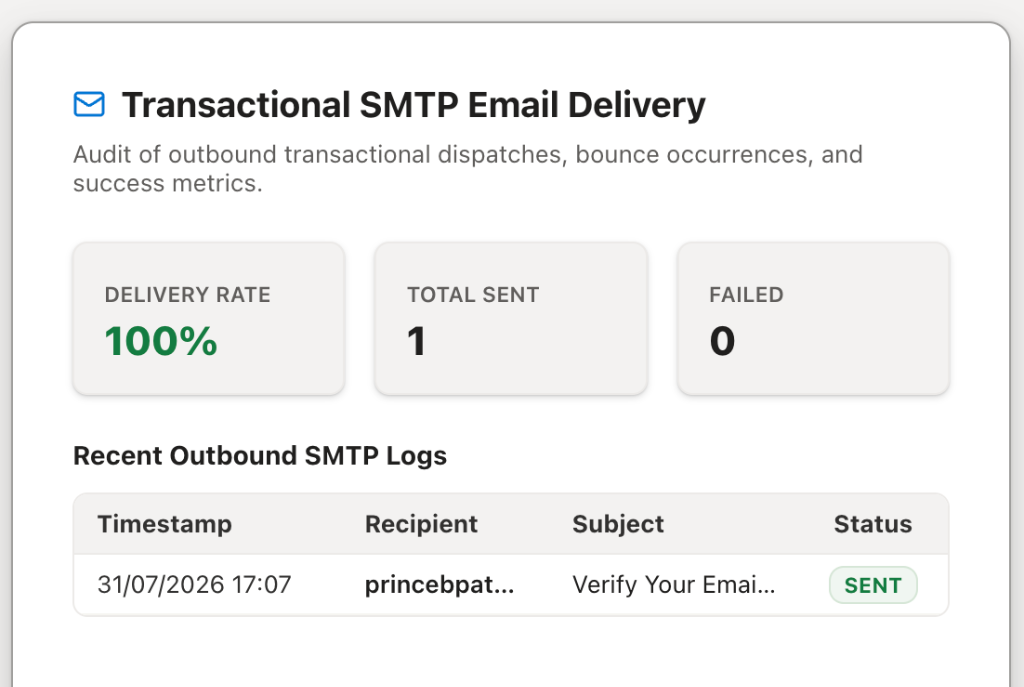This screenshot has height=687, width=1024.
Task: Select the princebpat... recipient entry
Action: [440, 584]
